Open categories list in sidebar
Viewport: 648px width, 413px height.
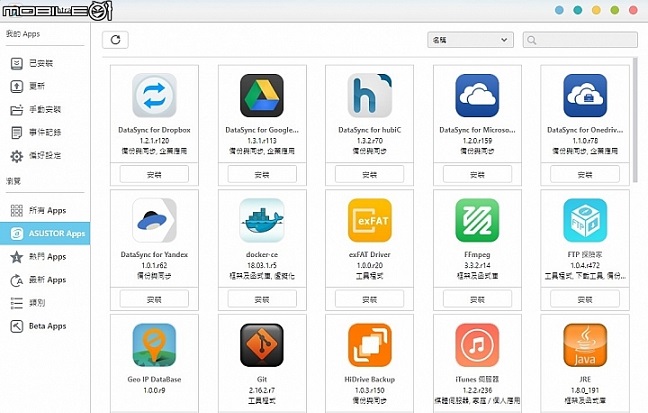45,303
